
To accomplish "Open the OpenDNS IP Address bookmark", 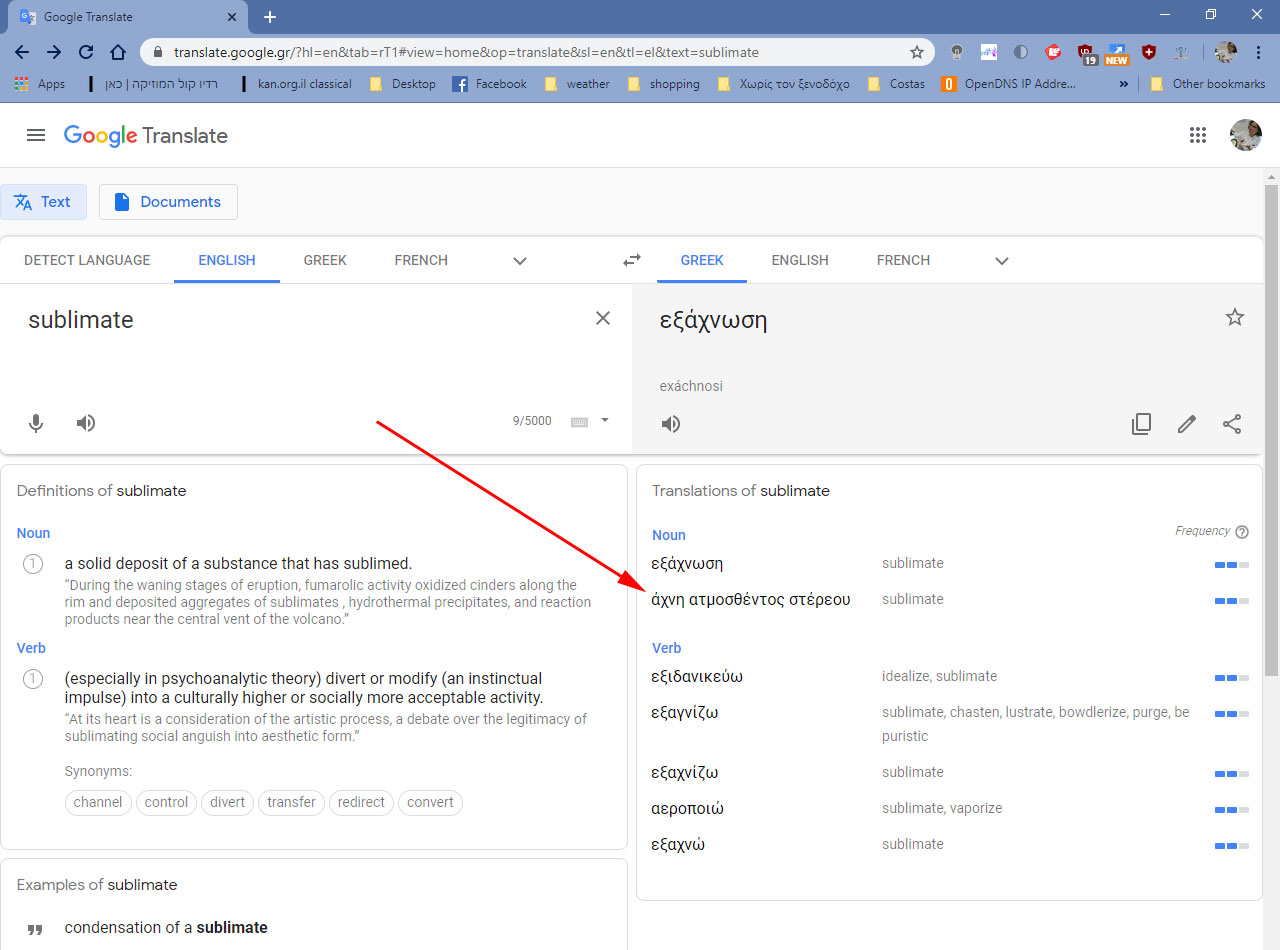I will tap(1010, 84).
